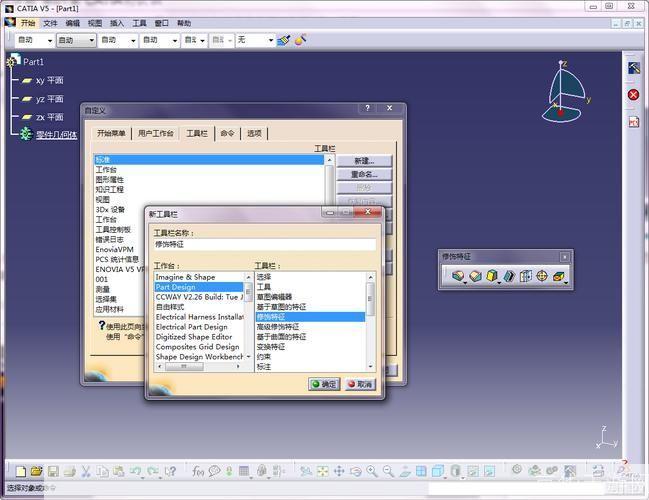The image size is (649, 500).
Task: Click the New document icon
Action: point(21,471)
